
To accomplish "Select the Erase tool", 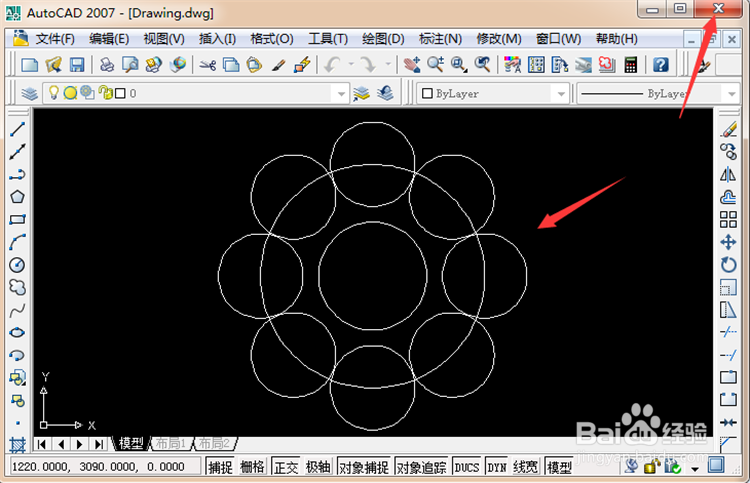I will [728, 129].
